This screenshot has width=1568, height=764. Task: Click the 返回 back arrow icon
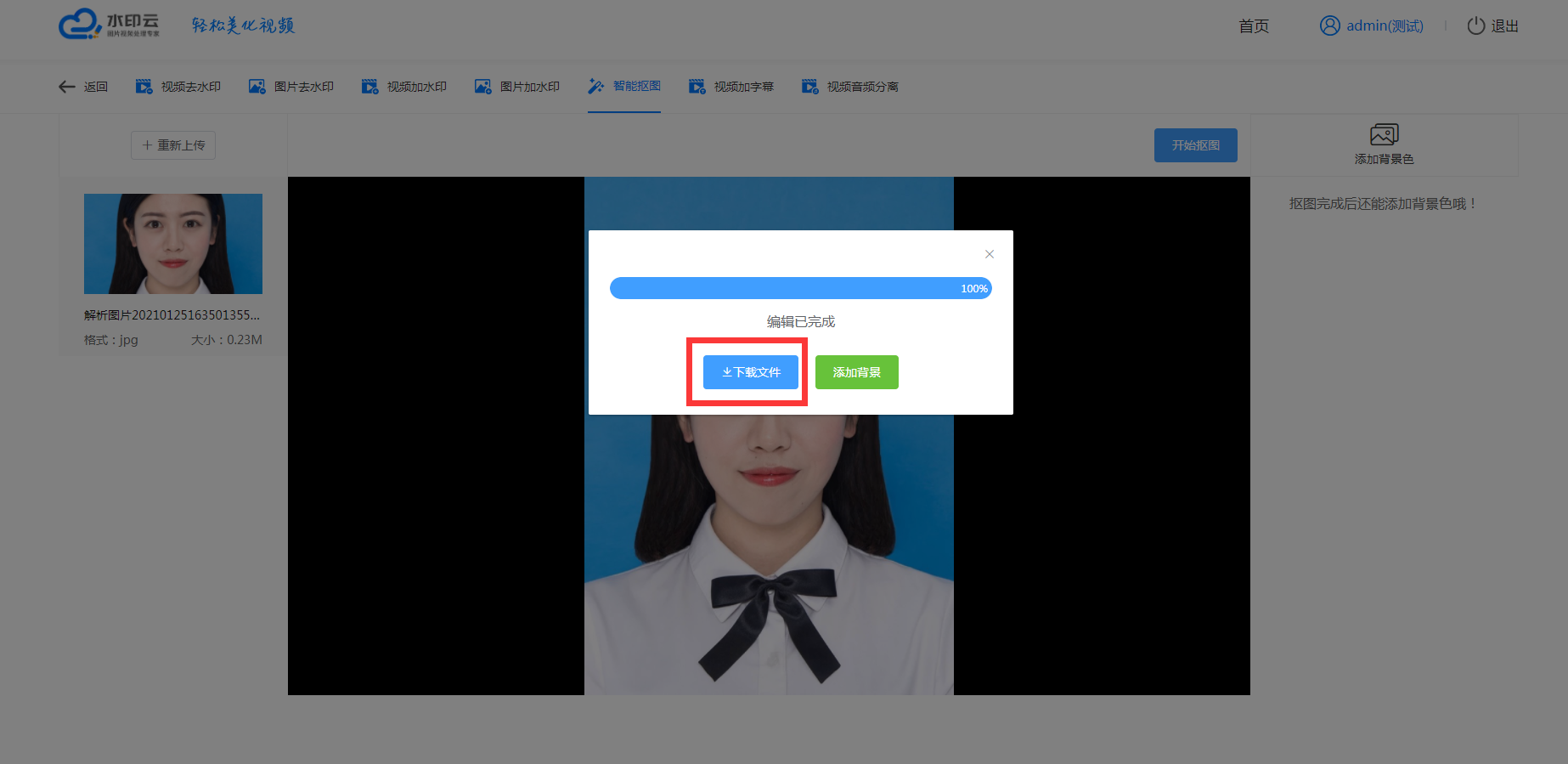pos(66,87)
